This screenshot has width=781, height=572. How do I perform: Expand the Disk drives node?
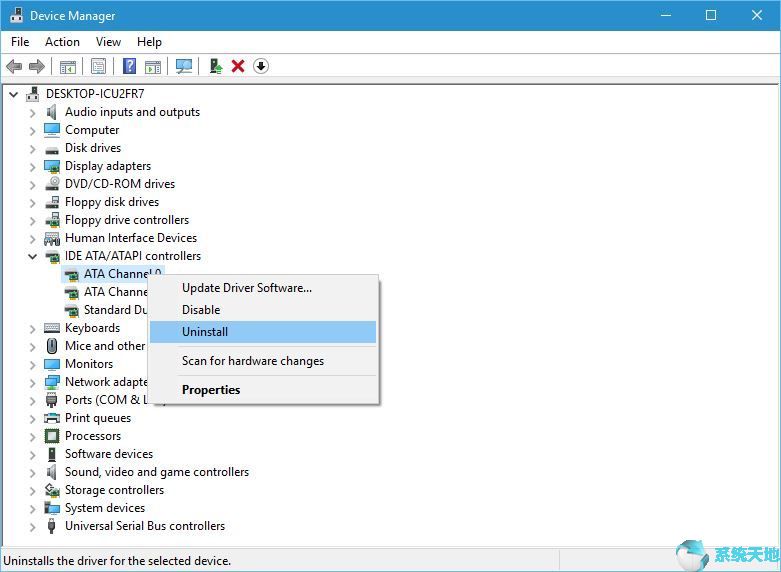pos(32,148)
